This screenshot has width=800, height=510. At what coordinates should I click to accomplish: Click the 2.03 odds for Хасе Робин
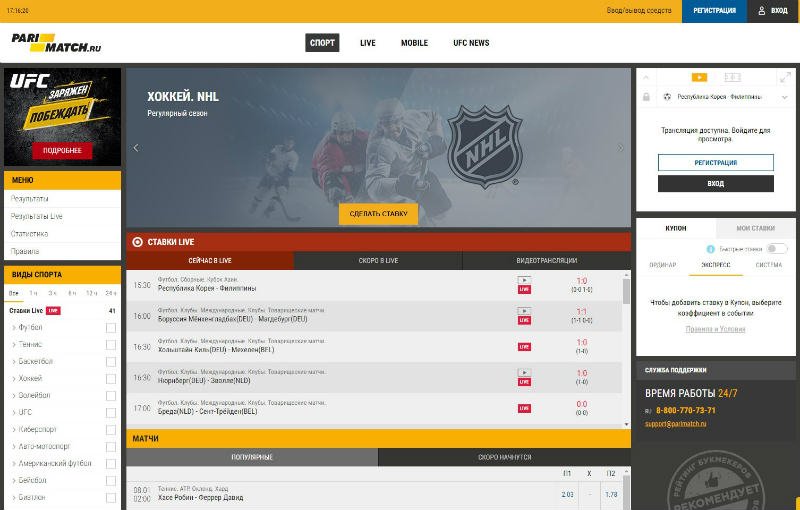point(567,494)
